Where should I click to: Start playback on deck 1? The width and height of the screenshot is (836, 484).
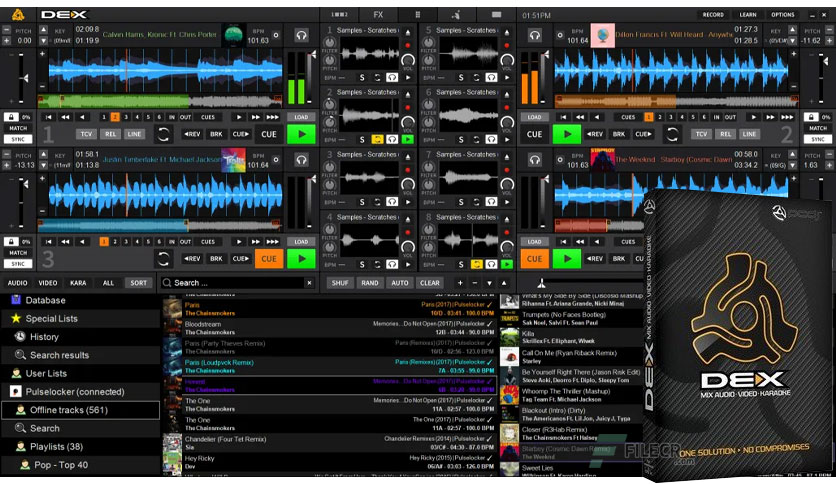pos(301,134)
